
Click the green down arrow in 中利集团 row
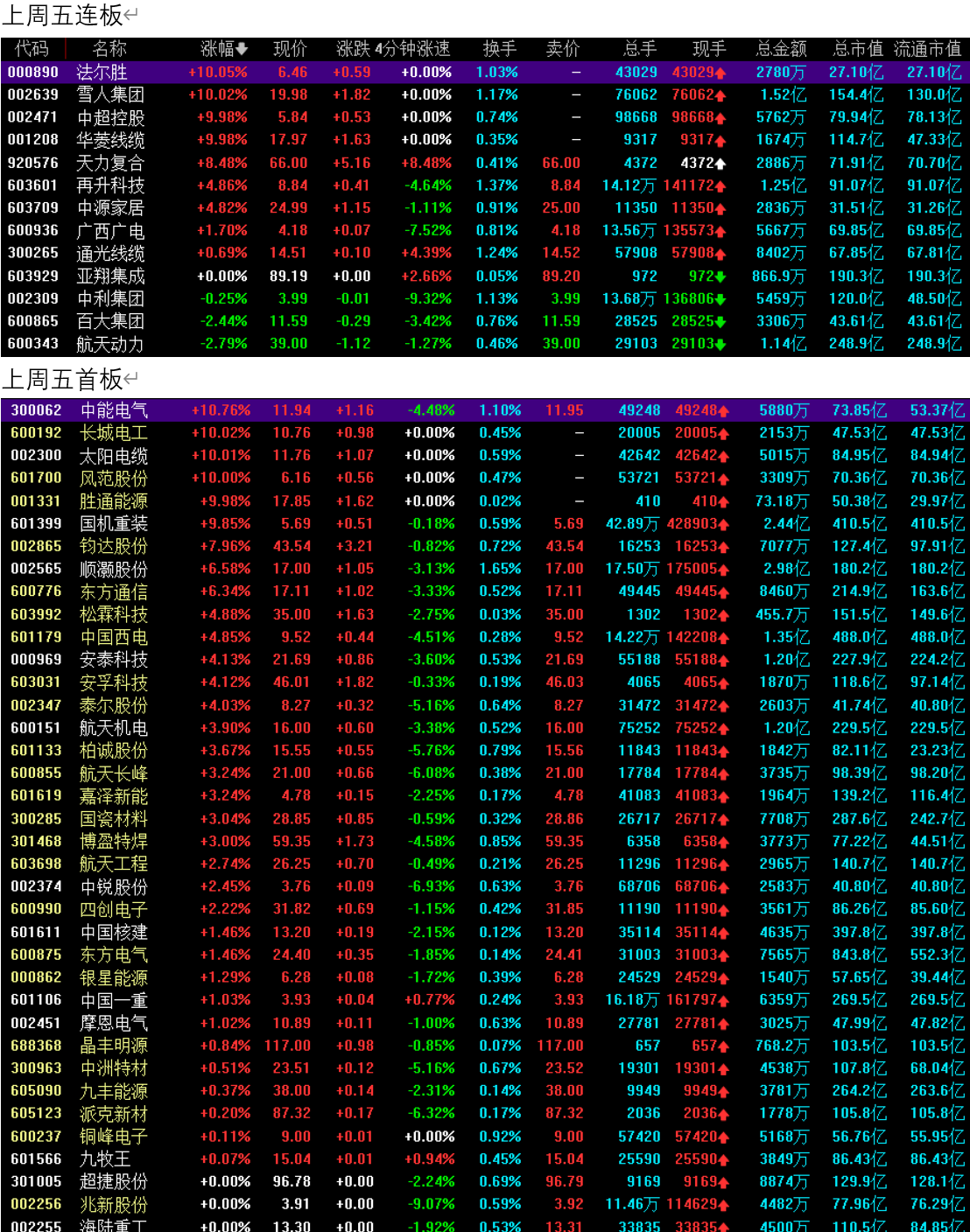pos(720,299)
